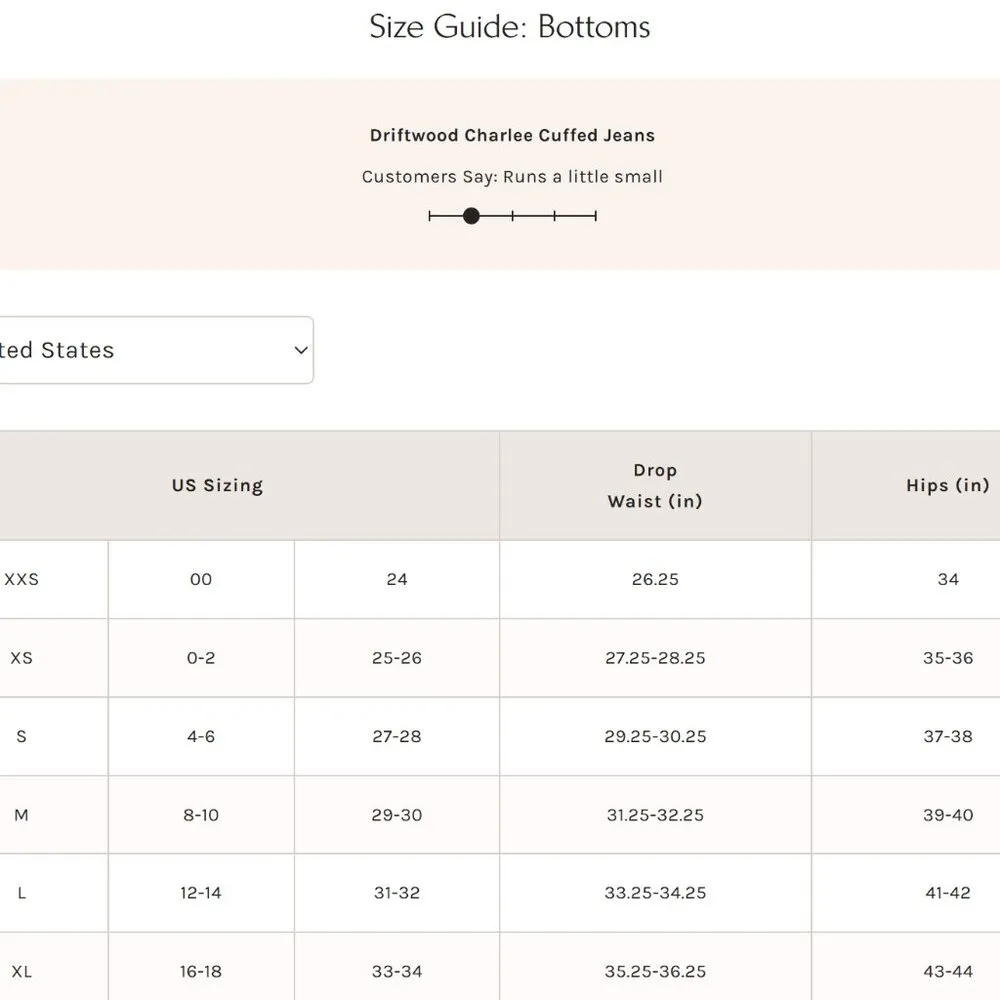Viewport: 1000px width, 1000px height.
Task: Click the dropdown chevron arrow
Action: [x=300, y=350]
